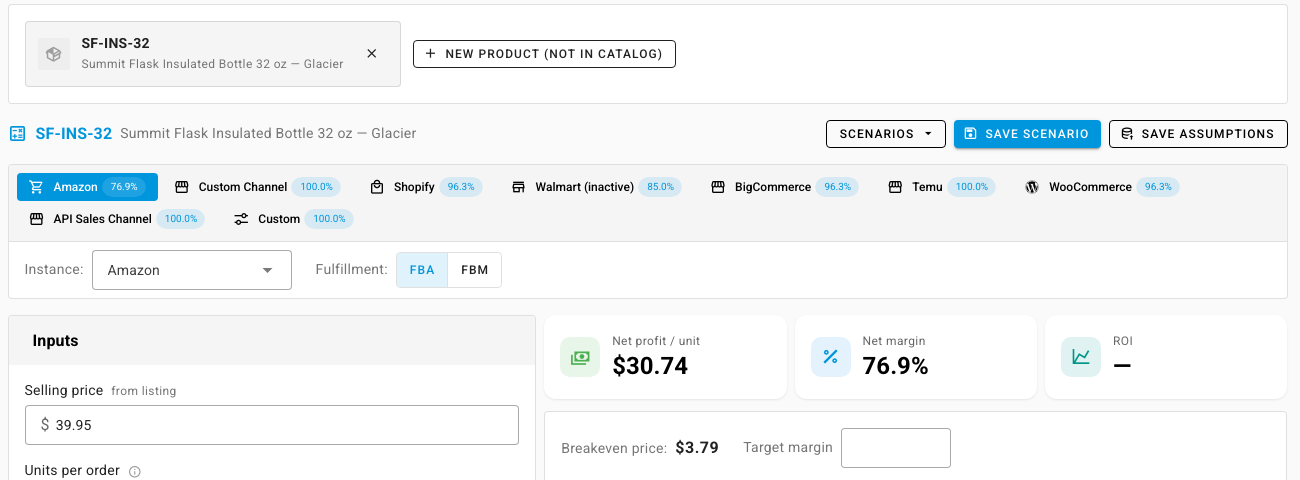Click the Target margin input box
The width and height of the screenshot is (1300, 480).
tap(896, 448)
